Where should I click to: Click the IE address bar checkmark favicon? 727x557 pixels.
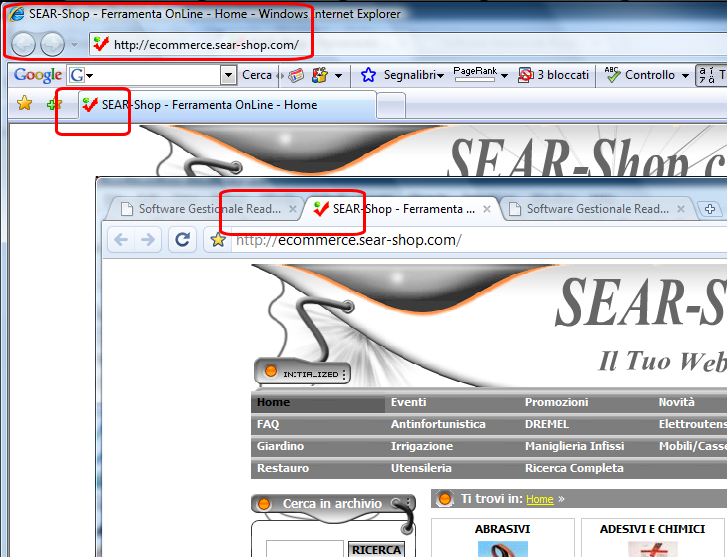click(x=101, y=45)
